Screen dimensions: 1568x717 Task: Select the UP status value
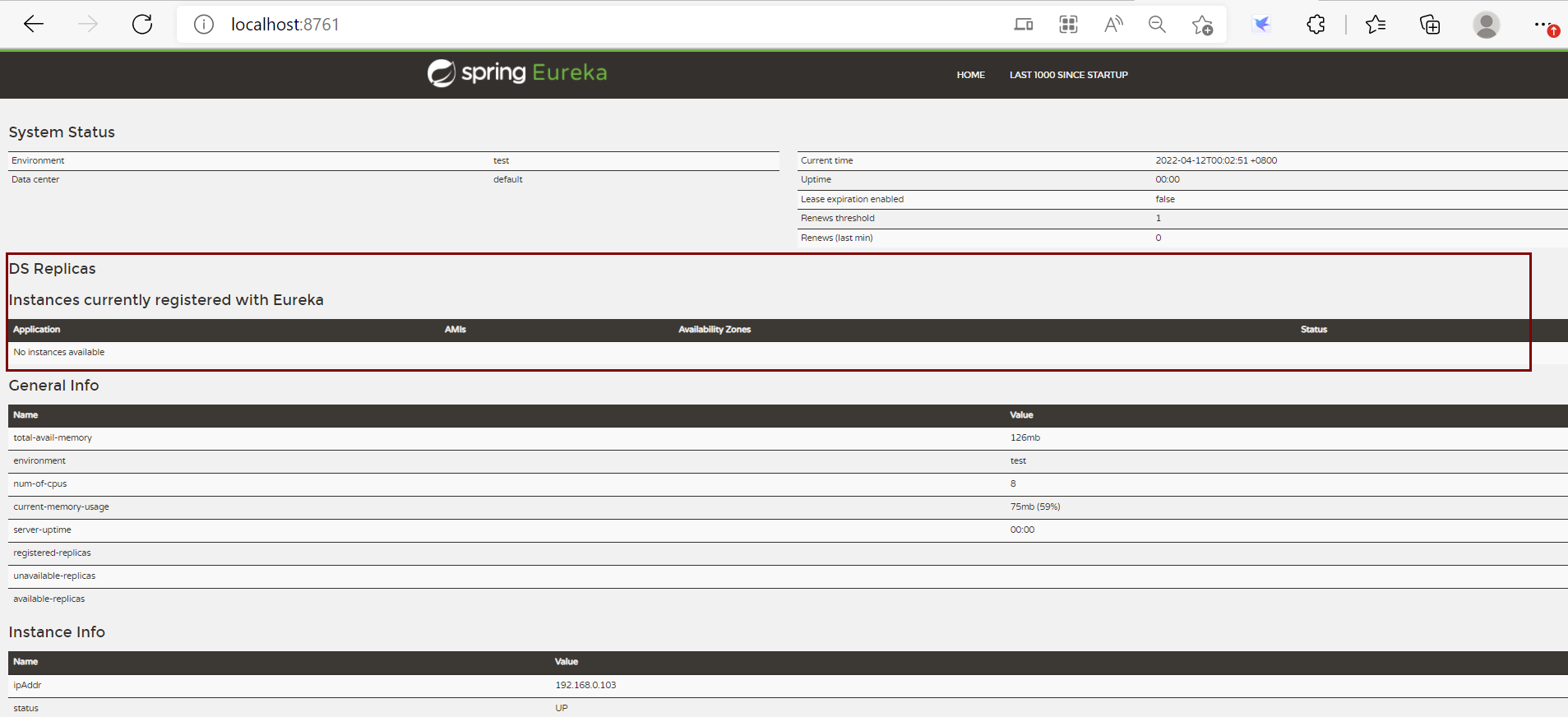(x=562, y=708)
